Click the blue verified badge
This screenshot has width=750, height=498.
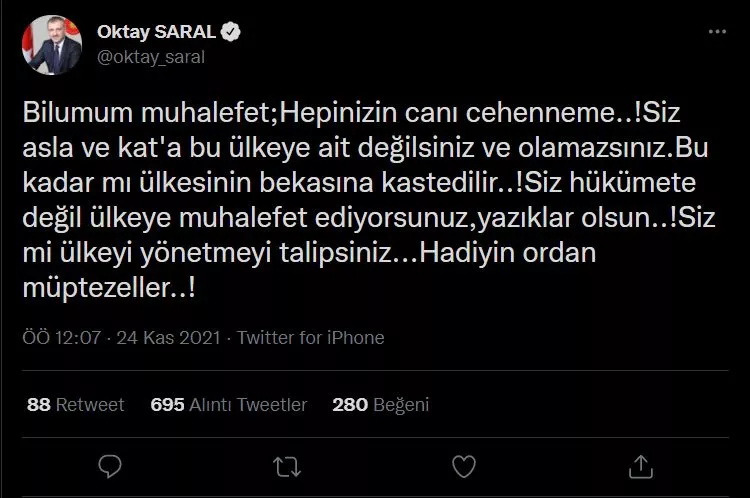(230, 32)
